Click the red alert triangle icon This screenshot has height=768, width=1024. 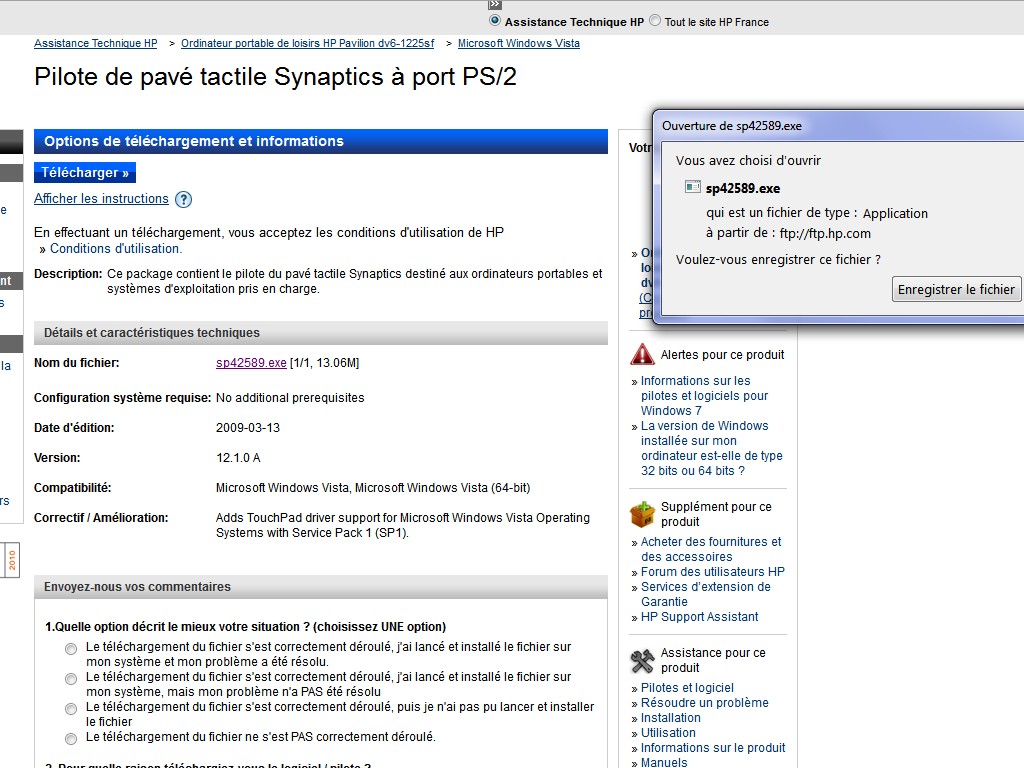click(x=642, y=354)
